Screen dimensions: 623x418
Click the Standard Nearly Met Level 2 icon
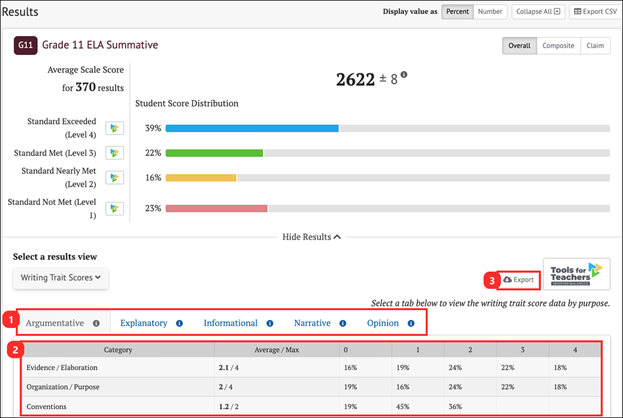pos(115,178)
